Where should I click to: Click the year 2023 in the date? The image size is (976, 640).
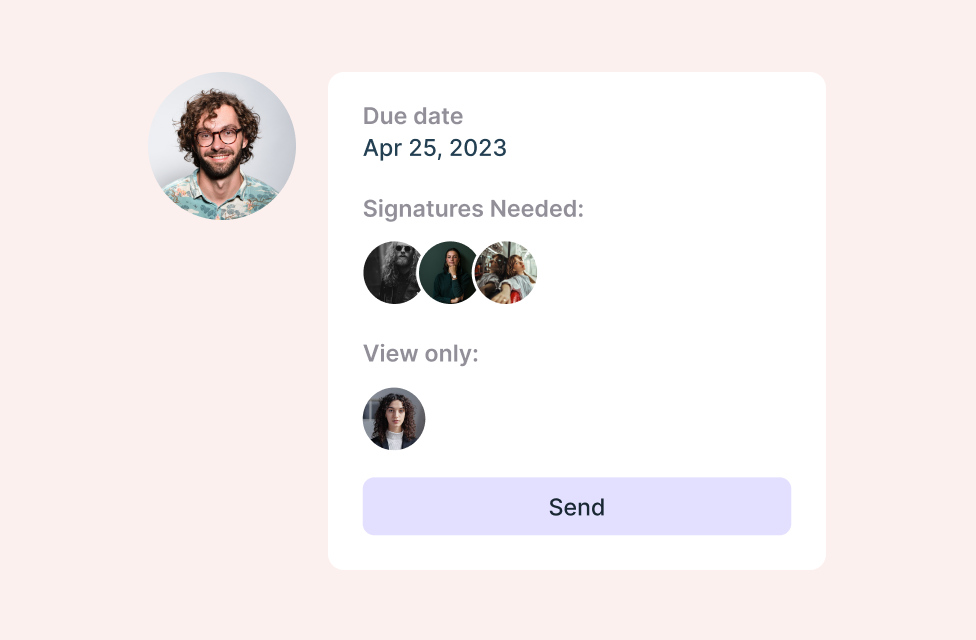(478, 148)
